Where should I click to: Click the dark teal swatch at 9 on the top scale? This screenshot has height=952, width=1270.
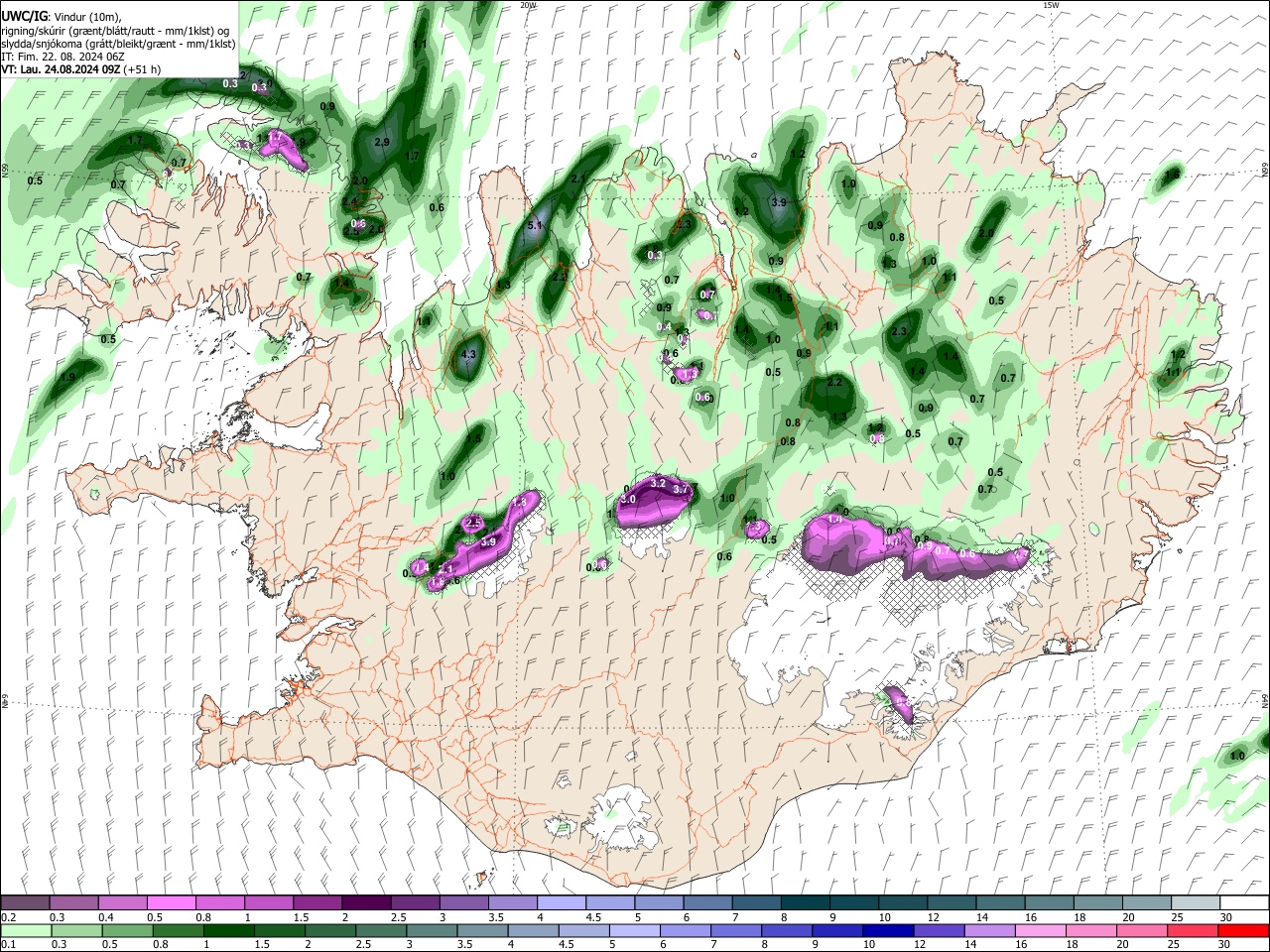[x=854, y=903]
